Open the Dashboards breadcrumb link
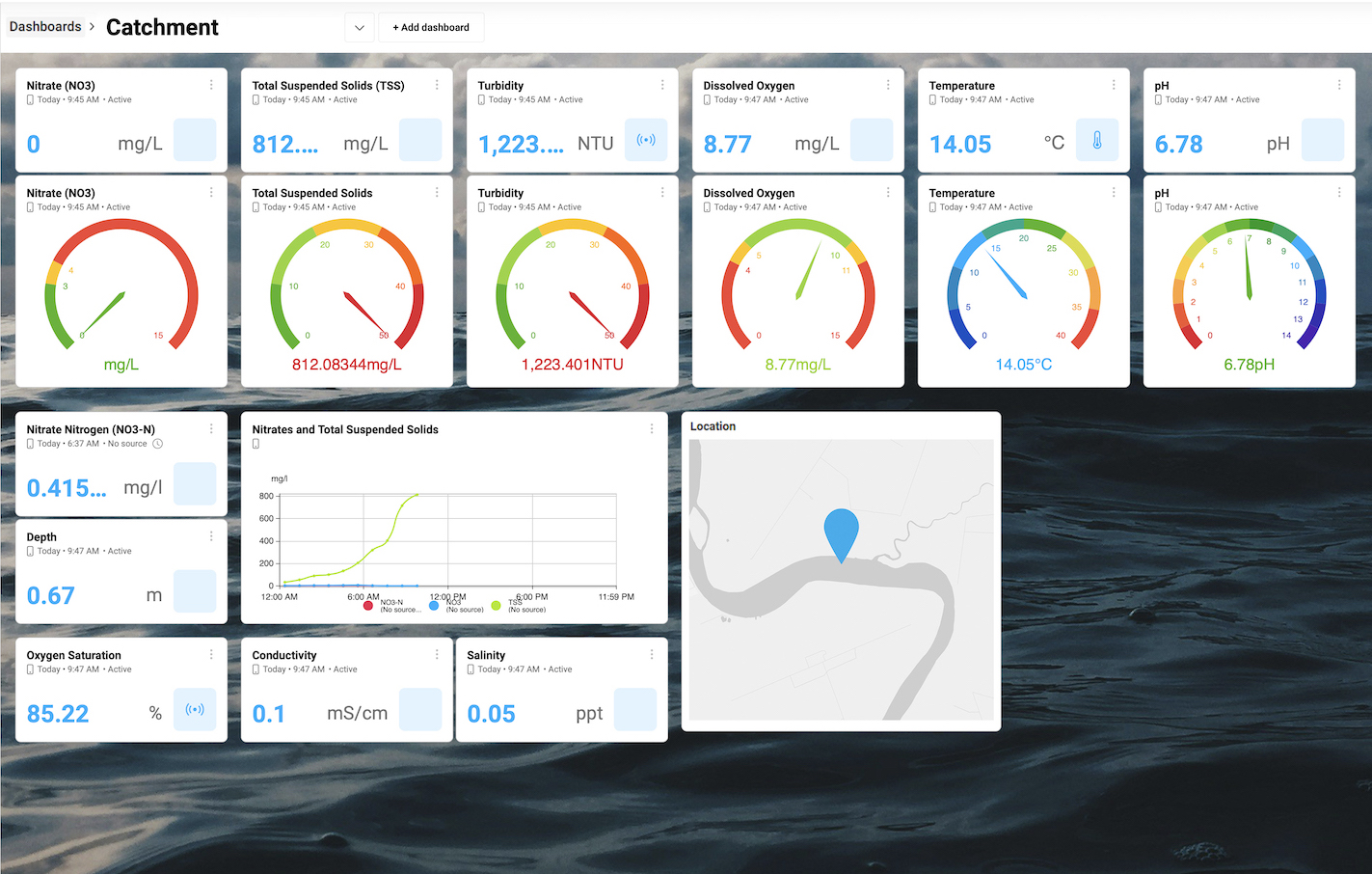This screenshot has height=874, width=1372. [44, 26]
